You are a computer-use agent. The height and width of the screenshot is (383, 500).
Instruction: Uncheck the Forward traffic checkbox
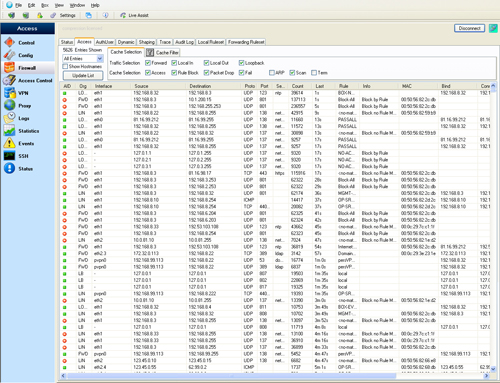(x=148, y=63)
